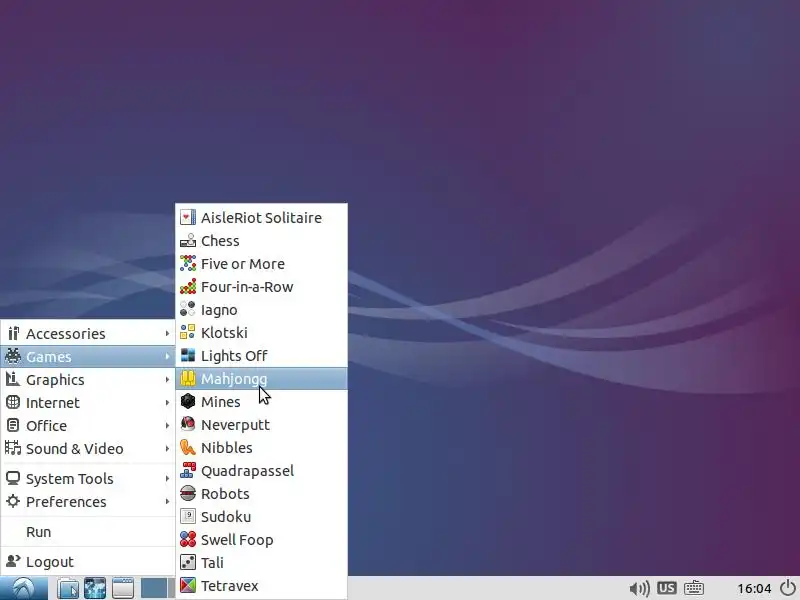Click the "Swell Foop" text

click(x=237, y=540)
